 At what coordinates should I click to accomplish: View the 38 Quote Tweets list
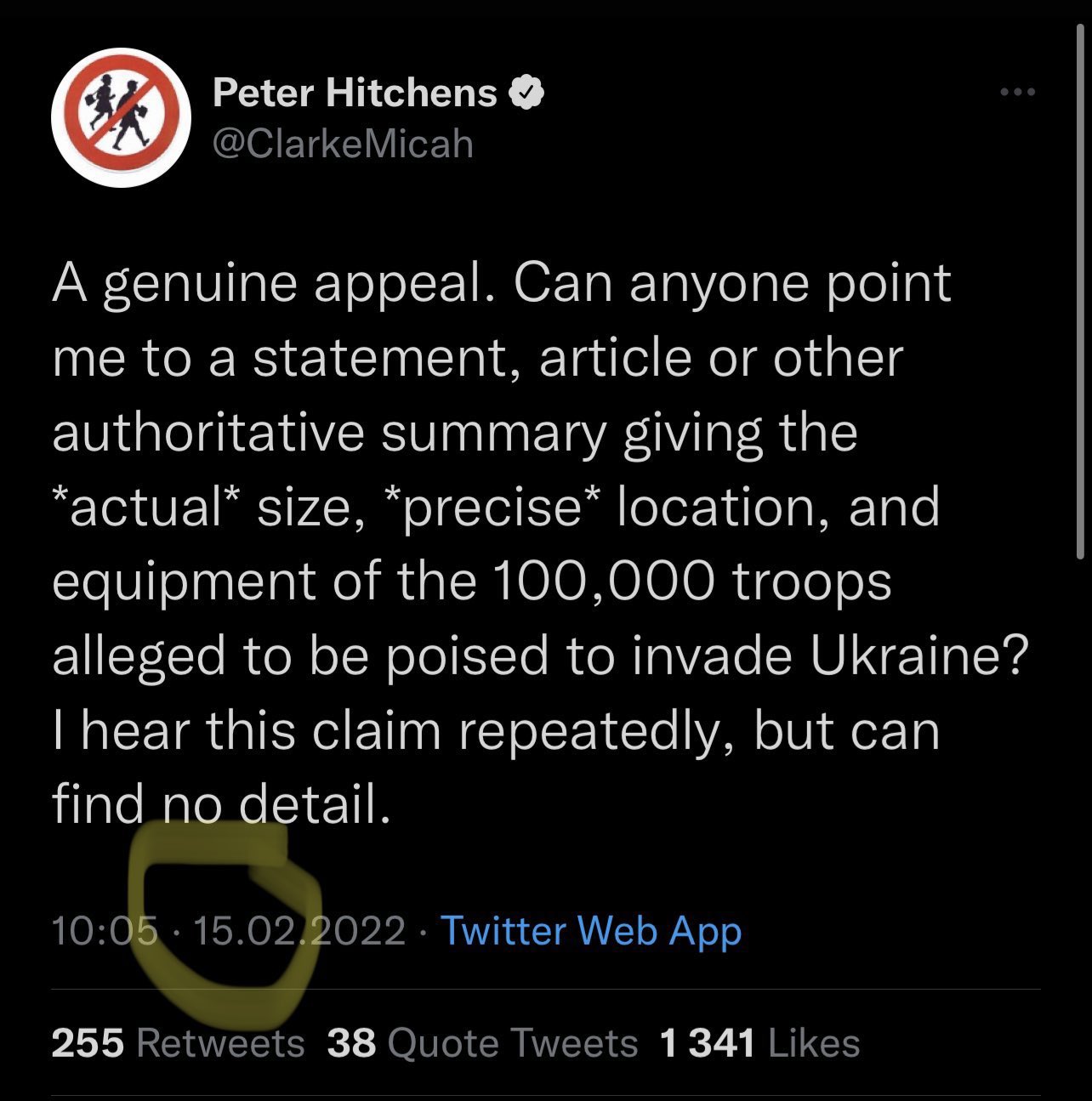pyautogui.click(x=481, y=1042)
